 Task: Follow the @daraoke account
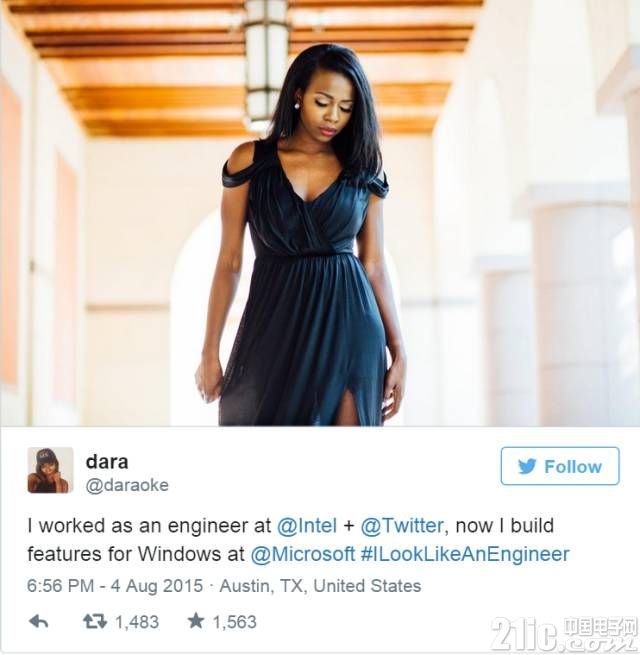click(560, 466)
